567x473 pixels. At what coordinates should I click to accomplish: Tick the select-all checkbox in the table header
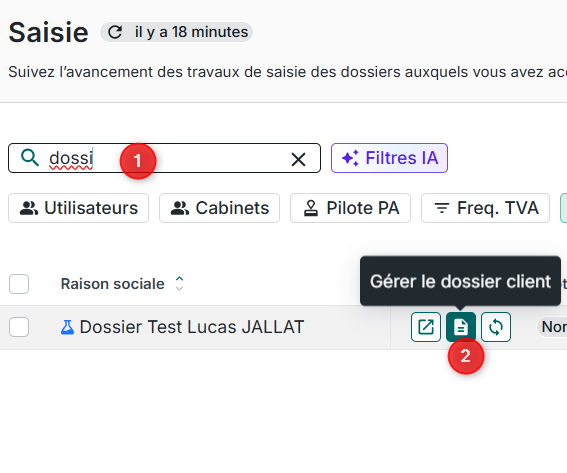[19, 284]
